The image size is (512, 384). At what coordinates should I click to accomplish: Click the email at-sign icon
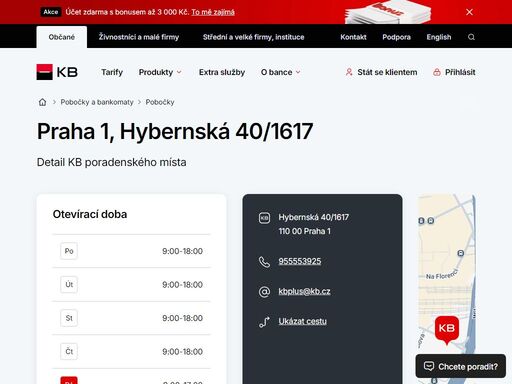264,292
